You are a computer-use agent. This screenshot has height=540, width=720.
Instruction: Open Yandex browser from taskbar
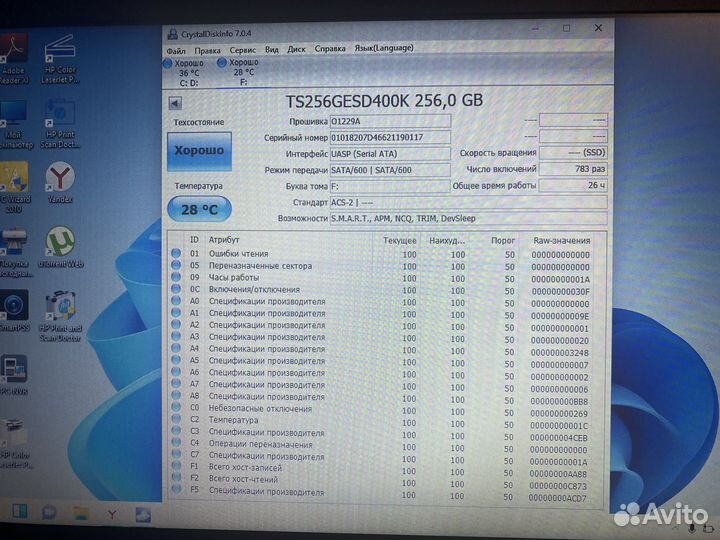tap(112, 514)
